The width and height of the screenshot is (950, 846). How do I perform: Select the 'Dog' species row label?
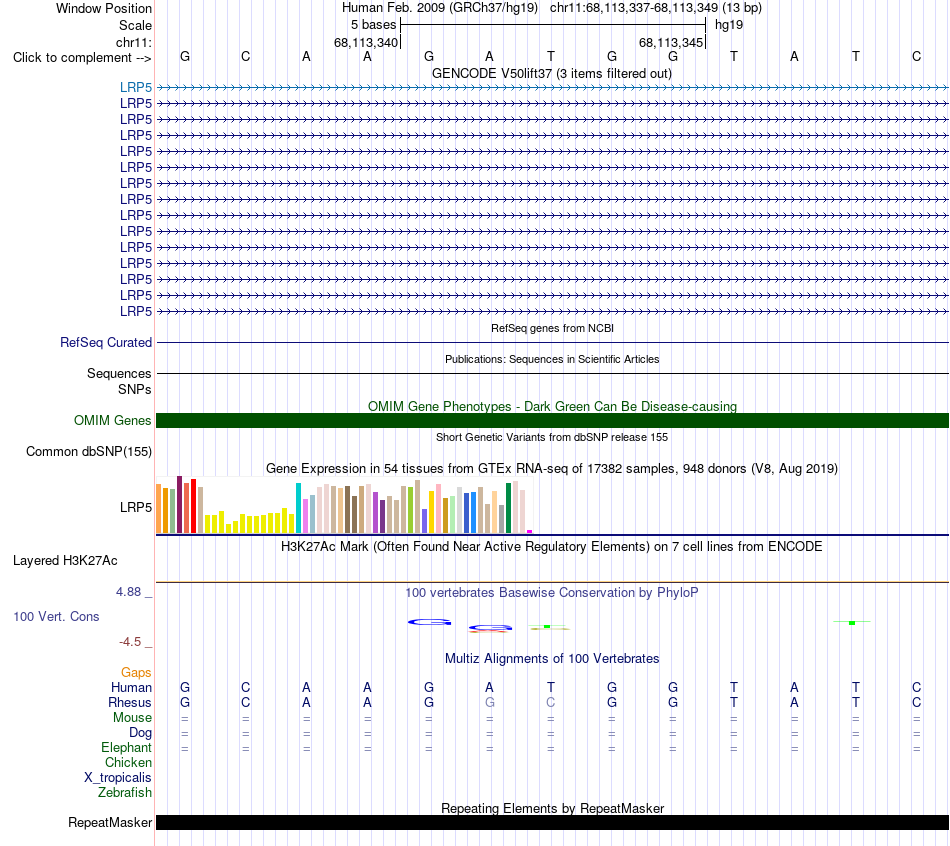140,733
